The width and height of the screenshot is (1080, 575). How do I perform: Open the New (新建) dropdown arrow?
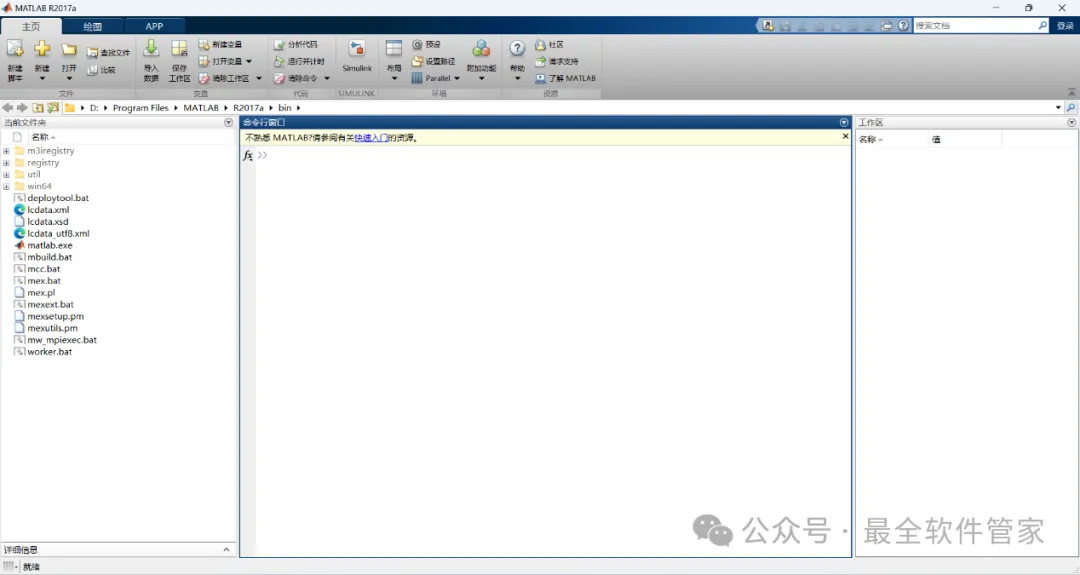(42, 79)
